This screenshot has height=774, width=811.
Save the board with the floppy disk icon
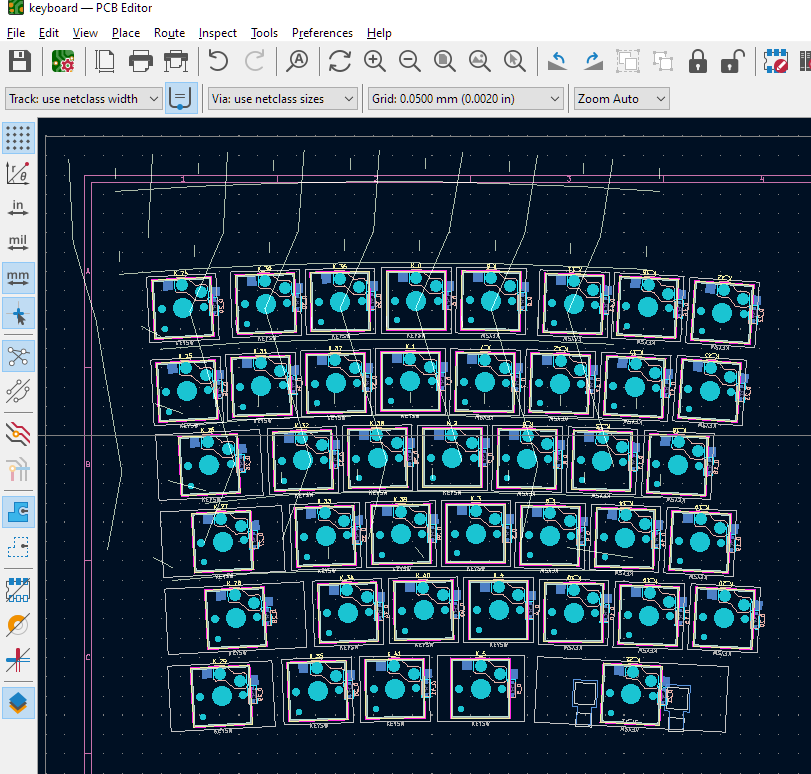click(20, 61)
